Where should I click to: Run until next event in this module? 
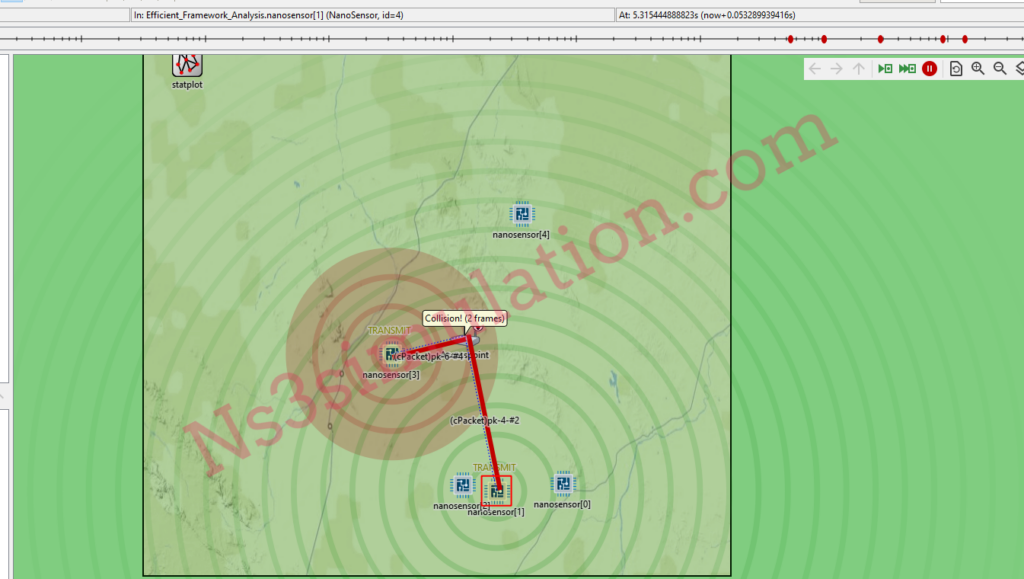coord(885,69)
